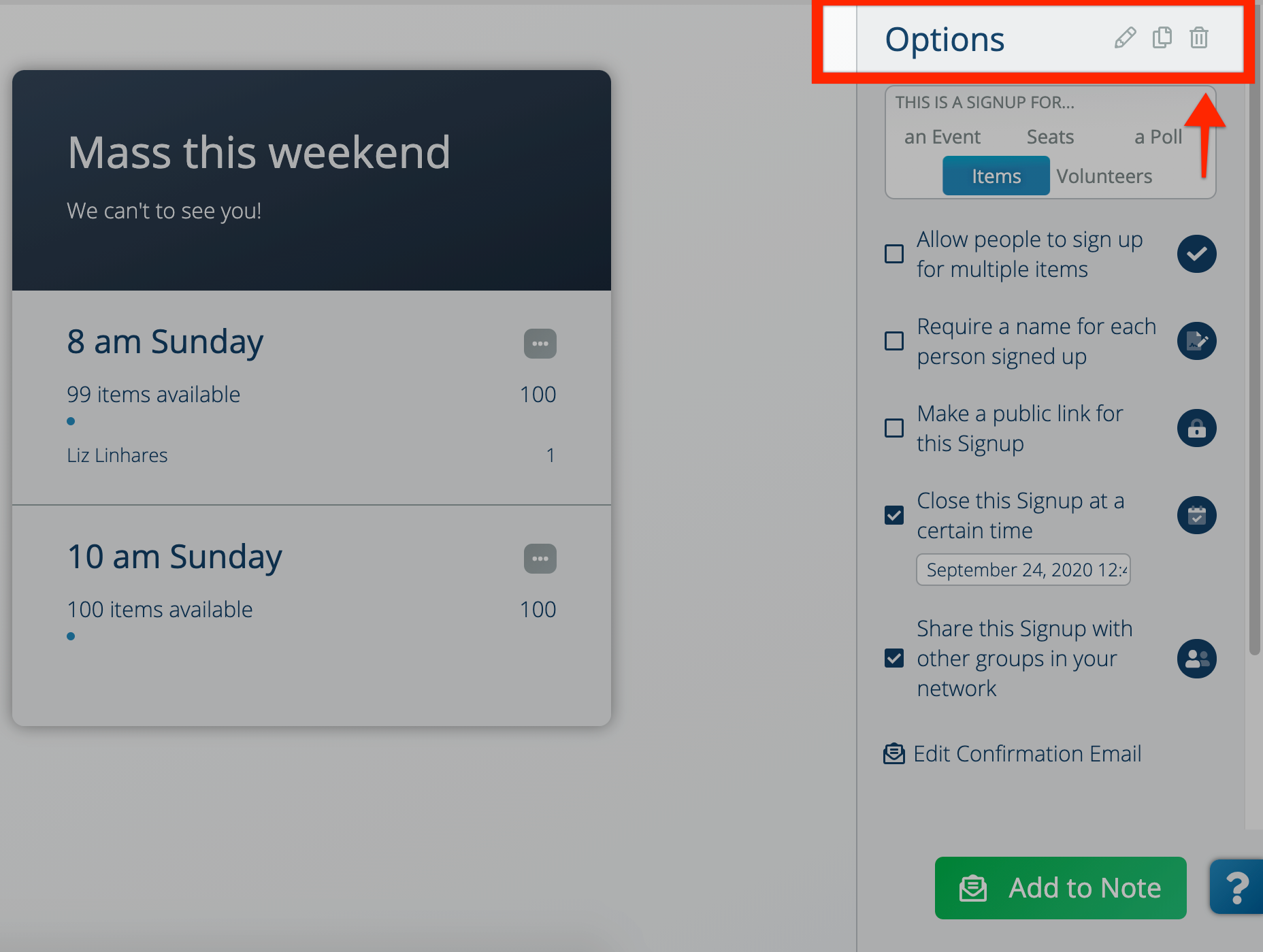Click the checkmark icon for multiple items
Screen dimensions: 1263x952
click(x=1196, y=254)
